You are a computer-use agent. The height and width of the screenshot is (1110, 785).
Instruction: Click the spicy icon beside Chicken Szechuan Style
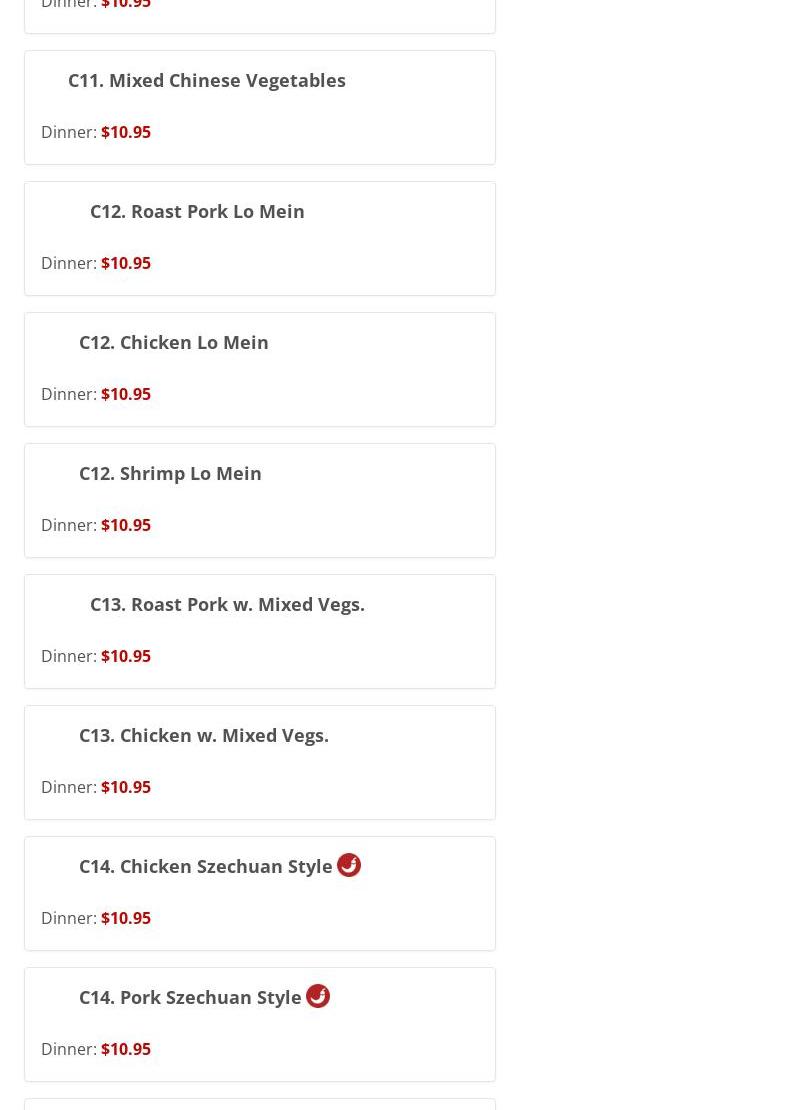(349, 865)
